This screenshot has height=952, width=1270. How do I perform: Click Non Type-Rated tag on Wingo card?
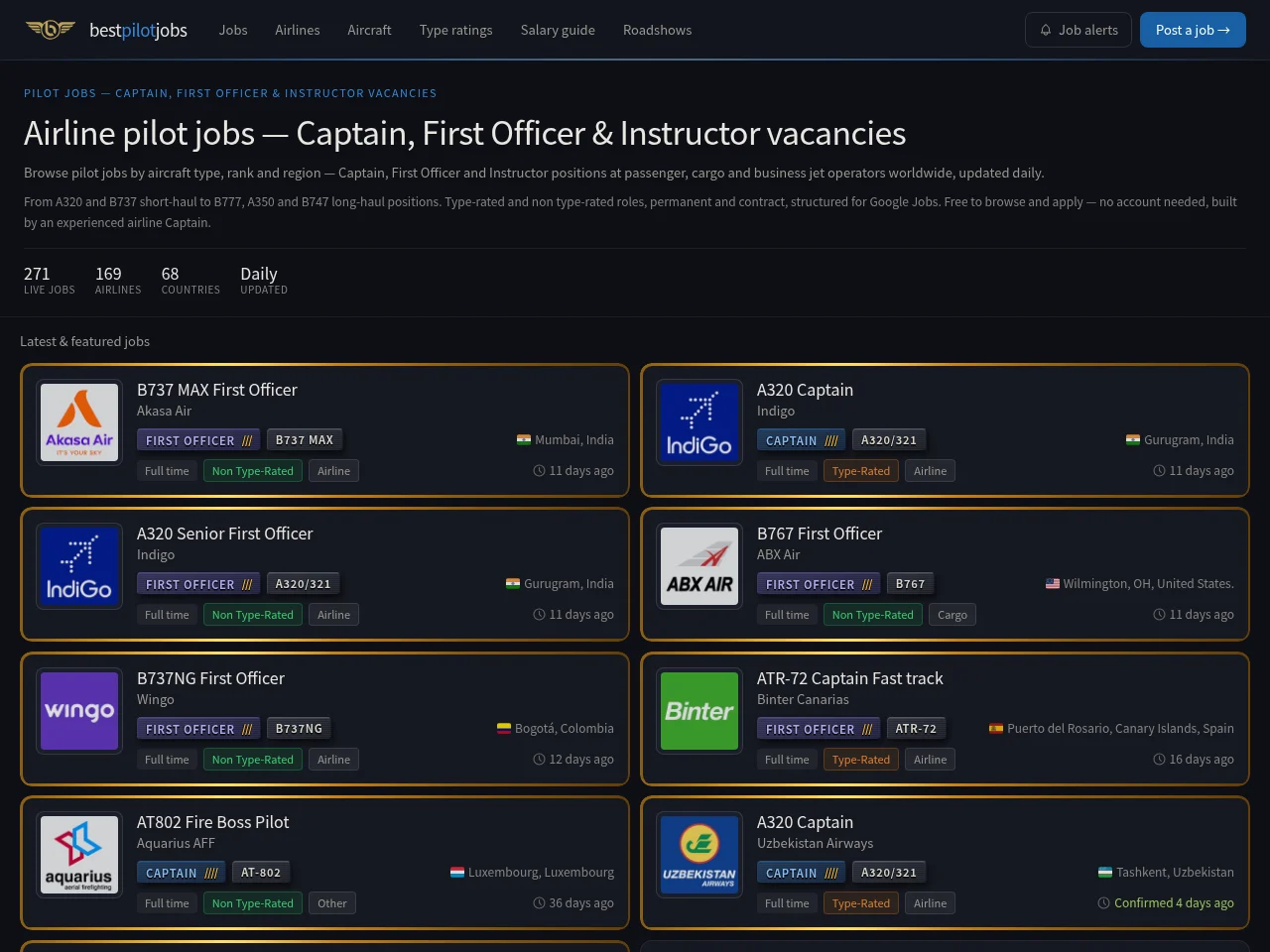[253, 760]
